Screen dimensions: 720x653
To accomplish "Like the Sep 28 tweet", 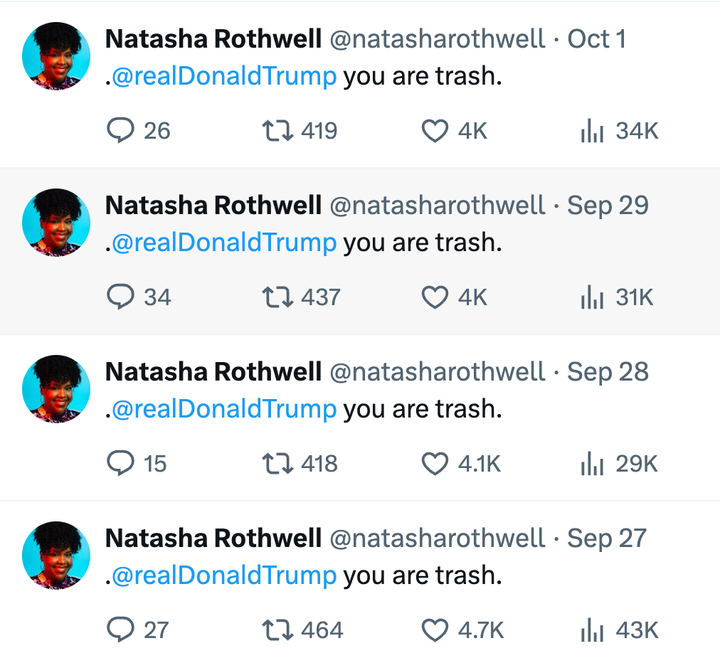I will [x=434, y=463].
